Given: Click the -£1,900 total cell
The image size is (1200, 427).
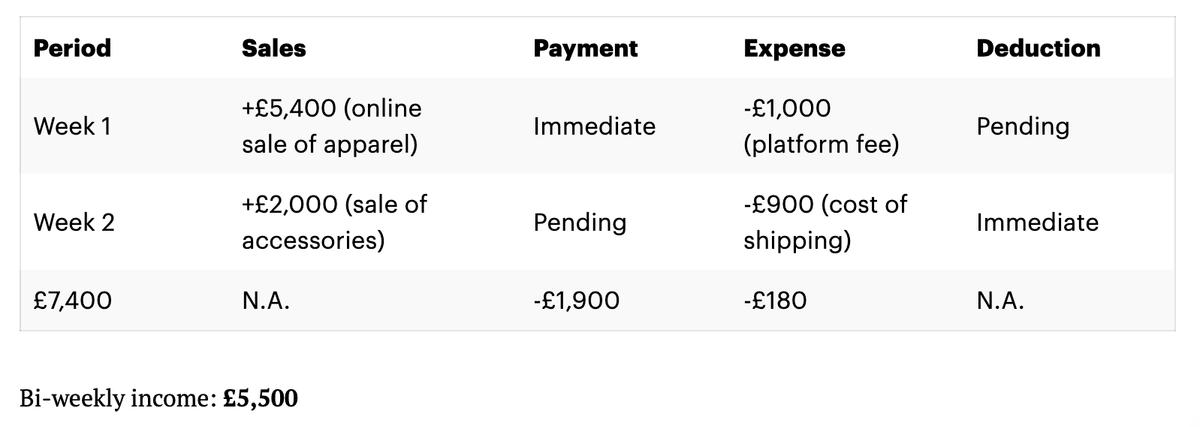Looking at the screenshot, I should (577, 299).
